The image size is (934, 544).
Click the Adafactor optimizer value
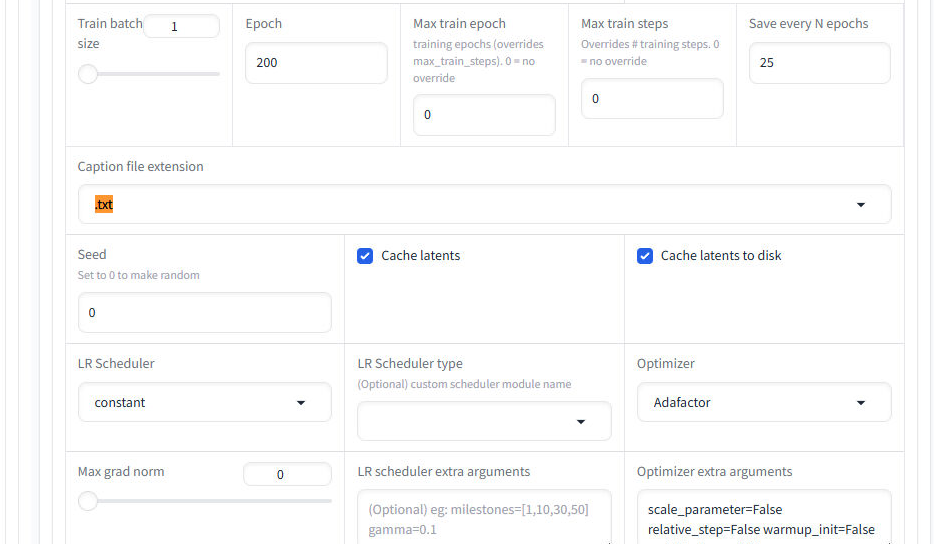(x=682, y=403)
